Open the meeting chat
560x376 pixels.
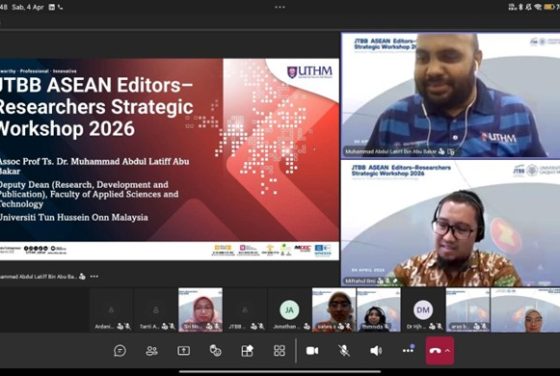click(120, 351)
